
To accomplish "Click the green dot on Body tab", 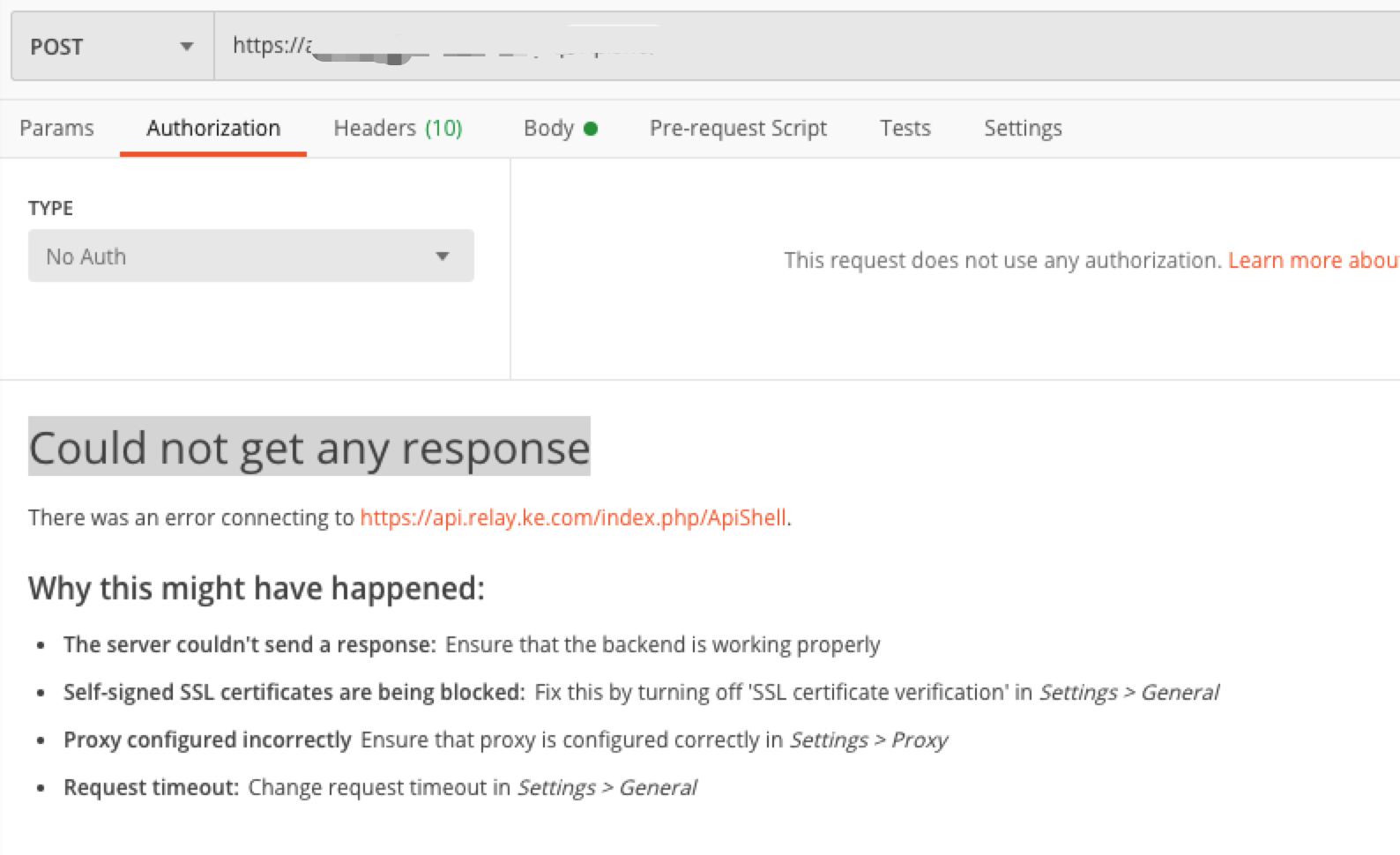I will point(591,129).
